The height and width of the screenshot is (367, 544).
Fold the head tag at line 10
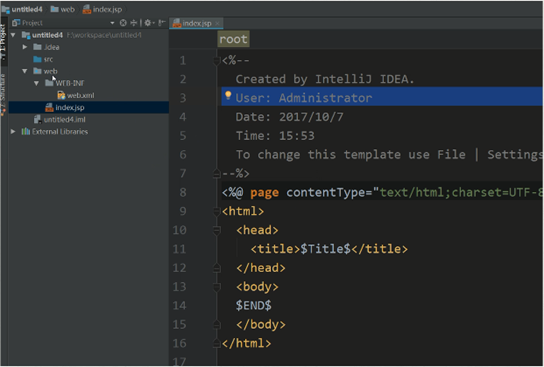(217, 230)
